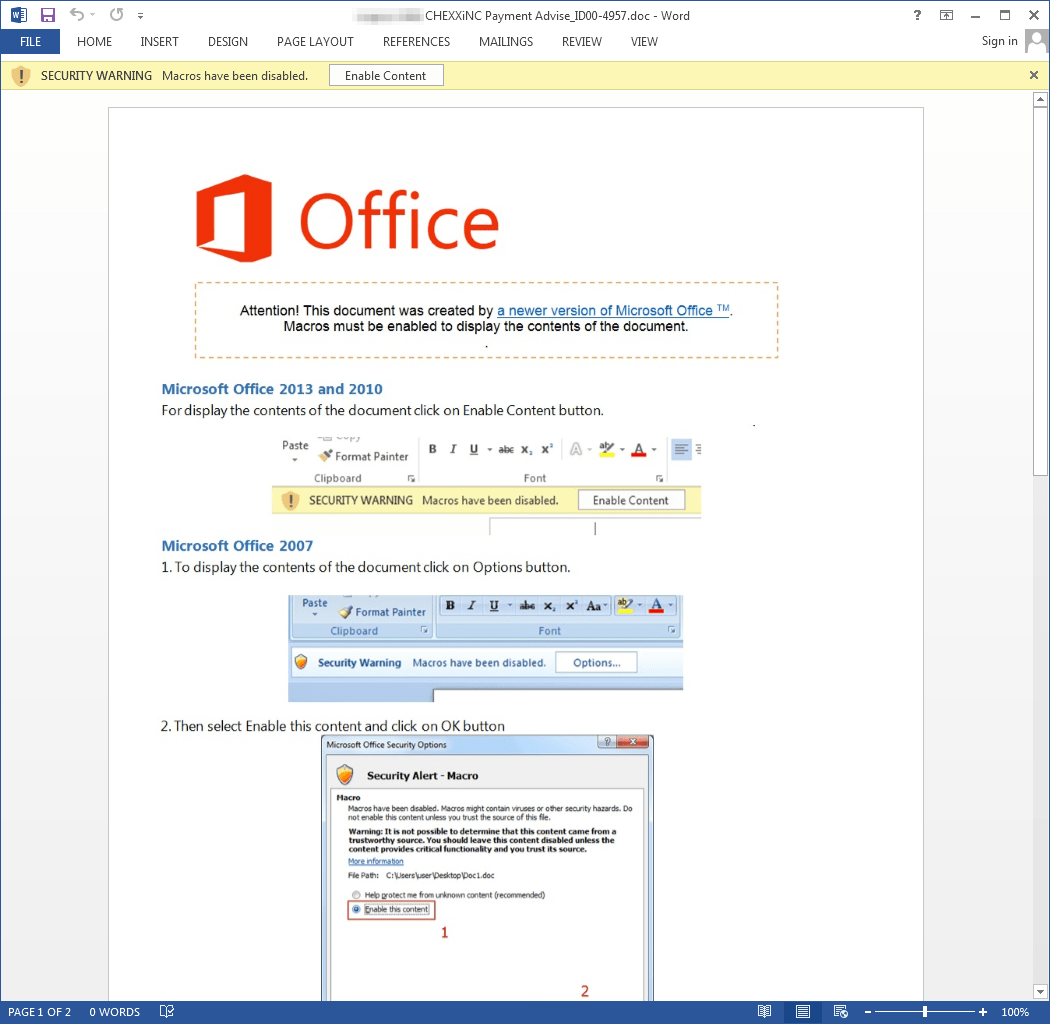Open zoom dialog via the 100% level

click(1015, 1012)
